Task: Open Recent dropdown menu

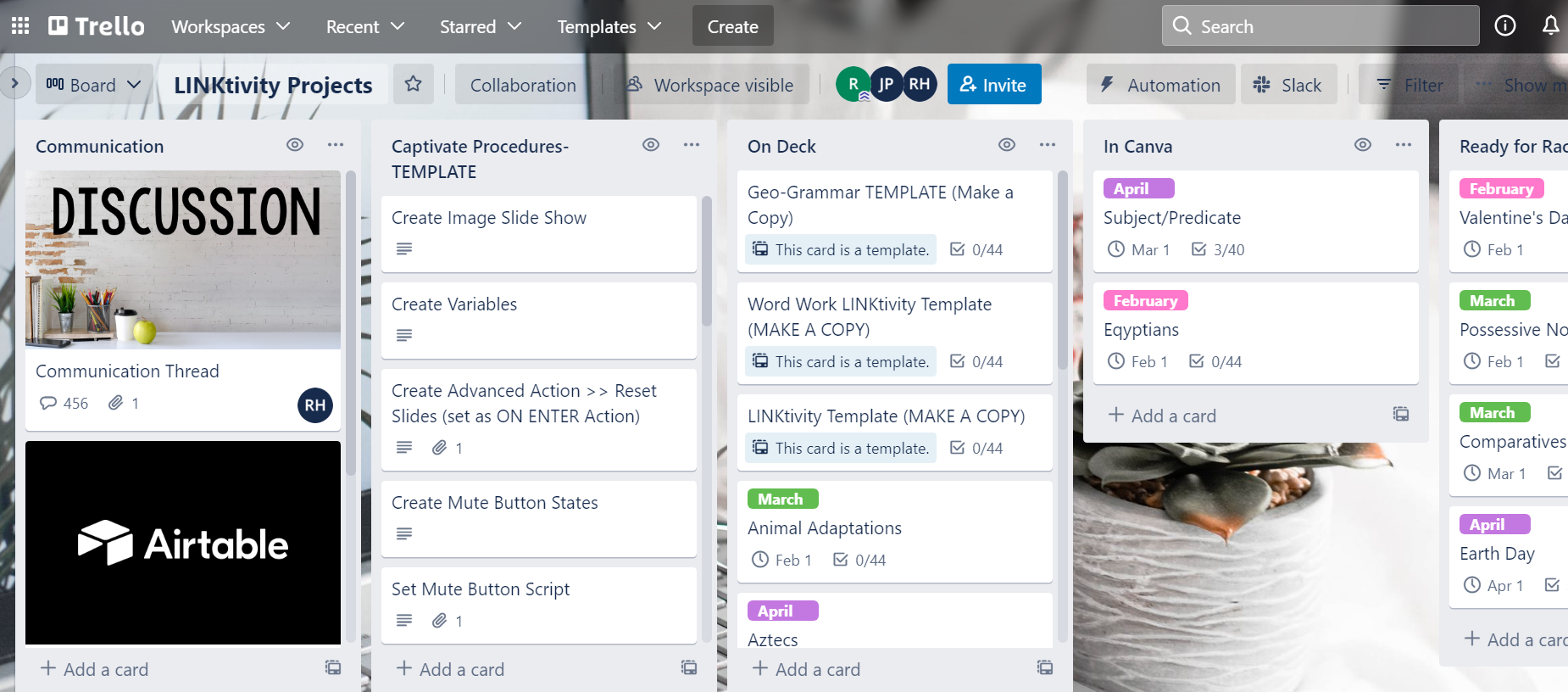Action: 365,26
